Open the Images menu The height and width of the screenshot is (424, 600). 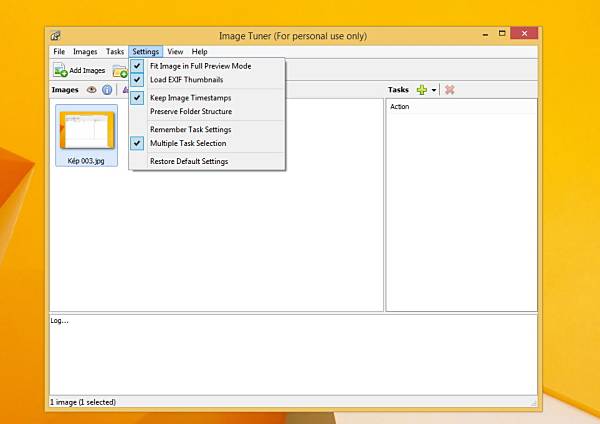click(x=85, y=52)
